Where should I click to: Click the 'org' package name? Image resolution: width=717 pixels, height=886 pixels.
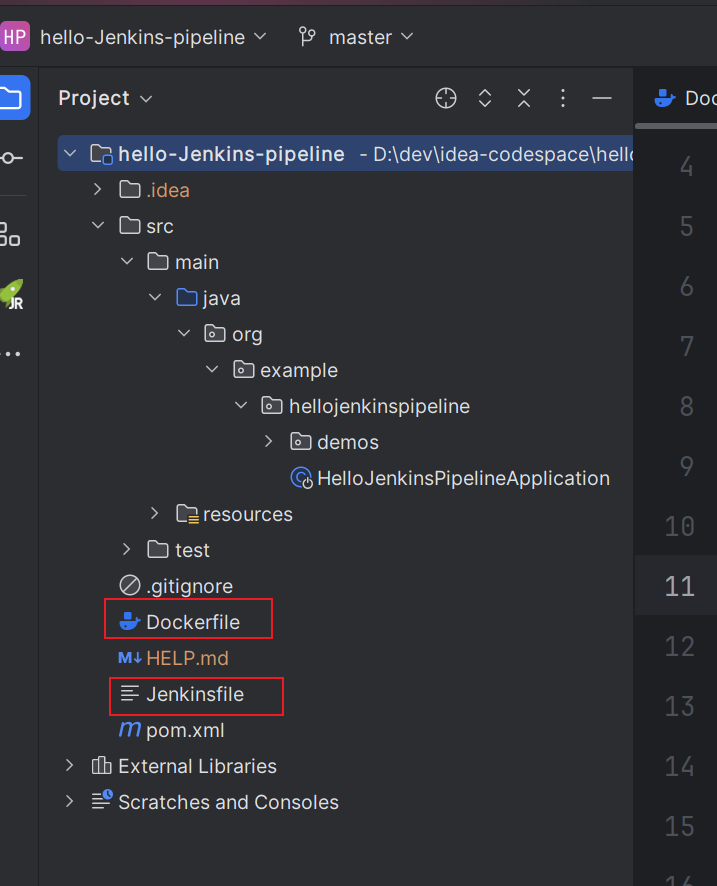pyautogui.click(x=247, y=335)
